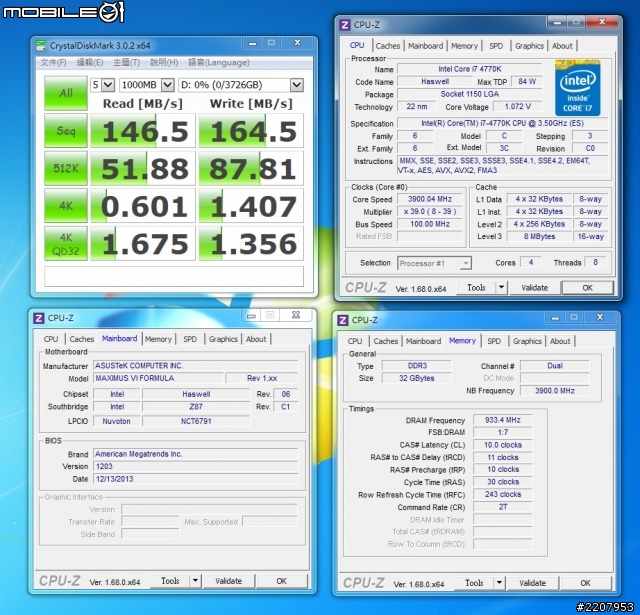Select the About tab in the CPU window
640x615 pixels.
click(x=562, y=46)
